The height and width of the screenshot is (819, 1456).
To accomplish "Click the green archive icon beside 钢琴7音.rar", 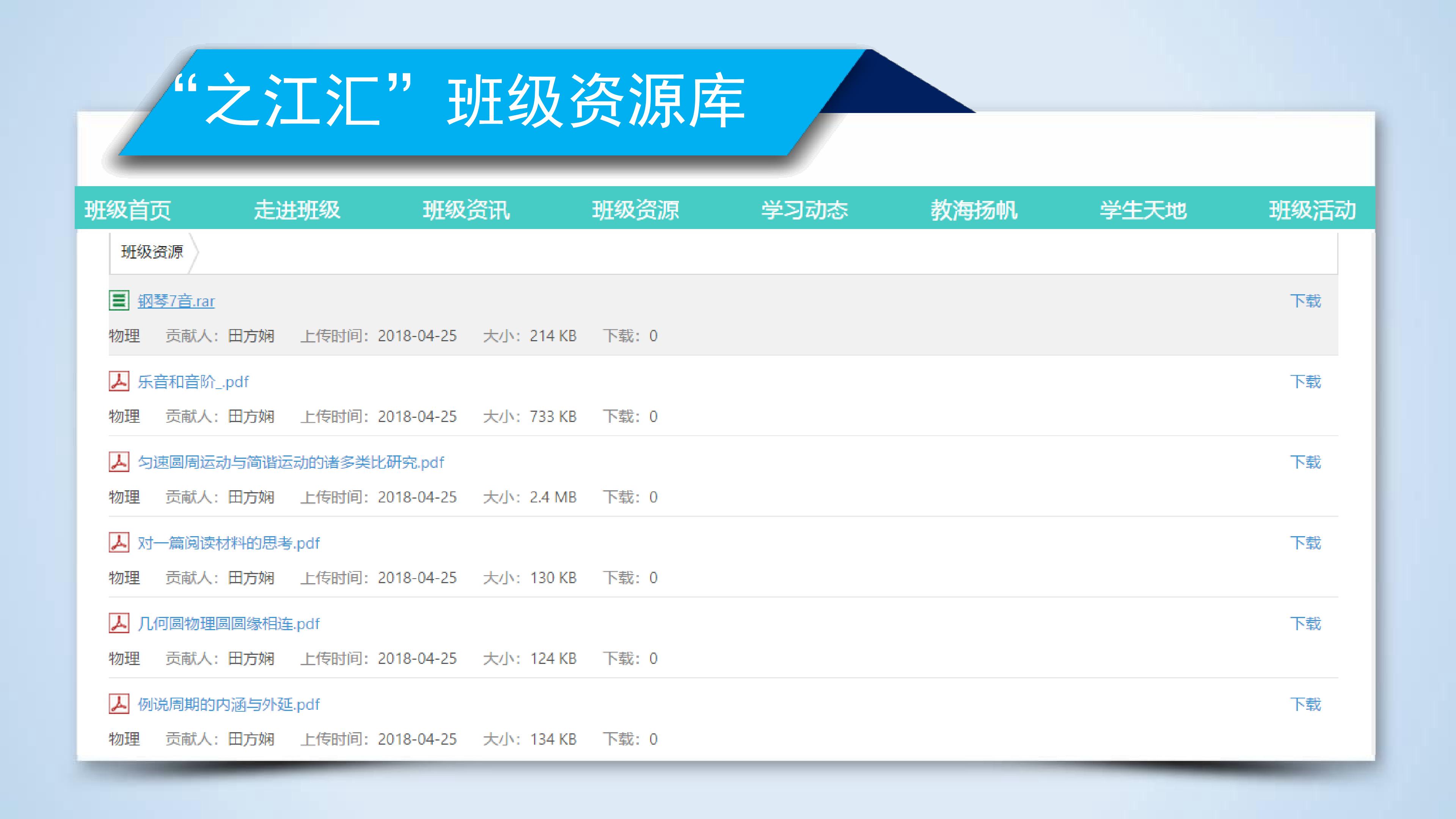I will 119,300.
